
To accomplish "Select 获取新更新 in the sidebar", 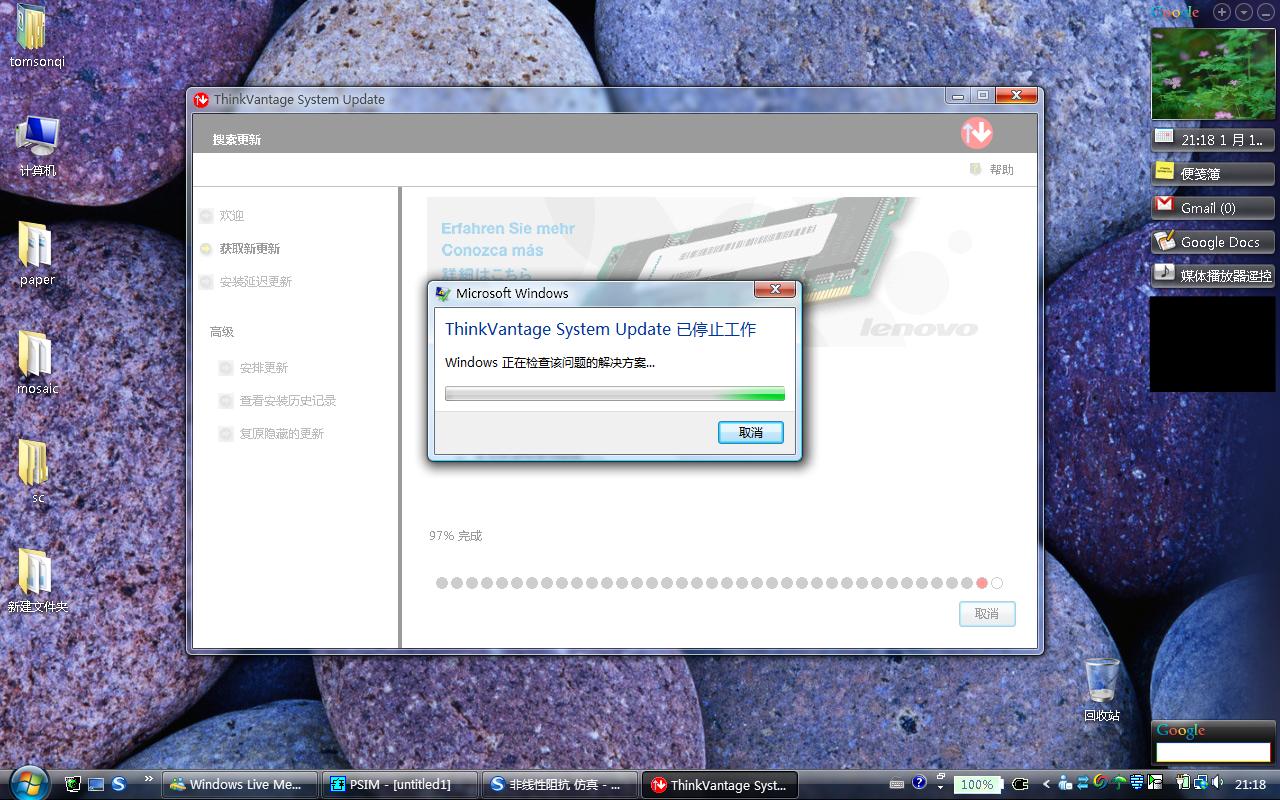I will (250, 248).
